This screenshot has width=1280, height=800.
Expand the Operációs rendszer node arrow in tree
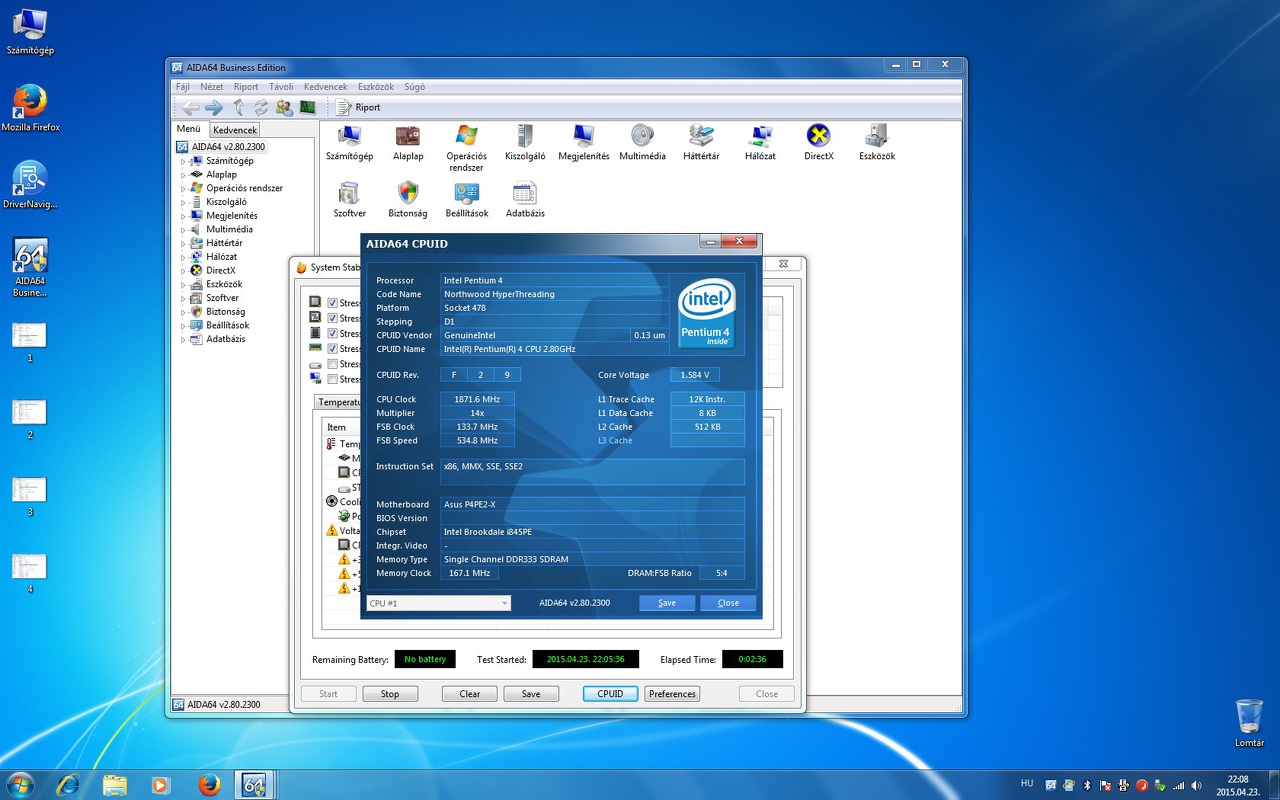click(183, 188)
